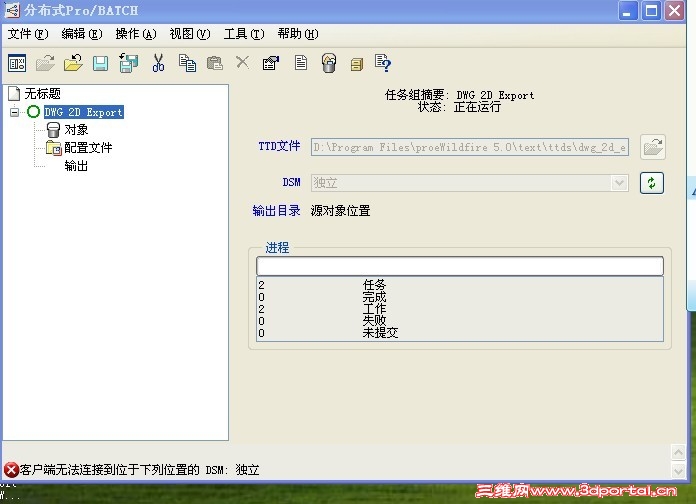This screenshot has width=696, height=504.
Task: Click the 任务 count row
Action: pos(460,284)
